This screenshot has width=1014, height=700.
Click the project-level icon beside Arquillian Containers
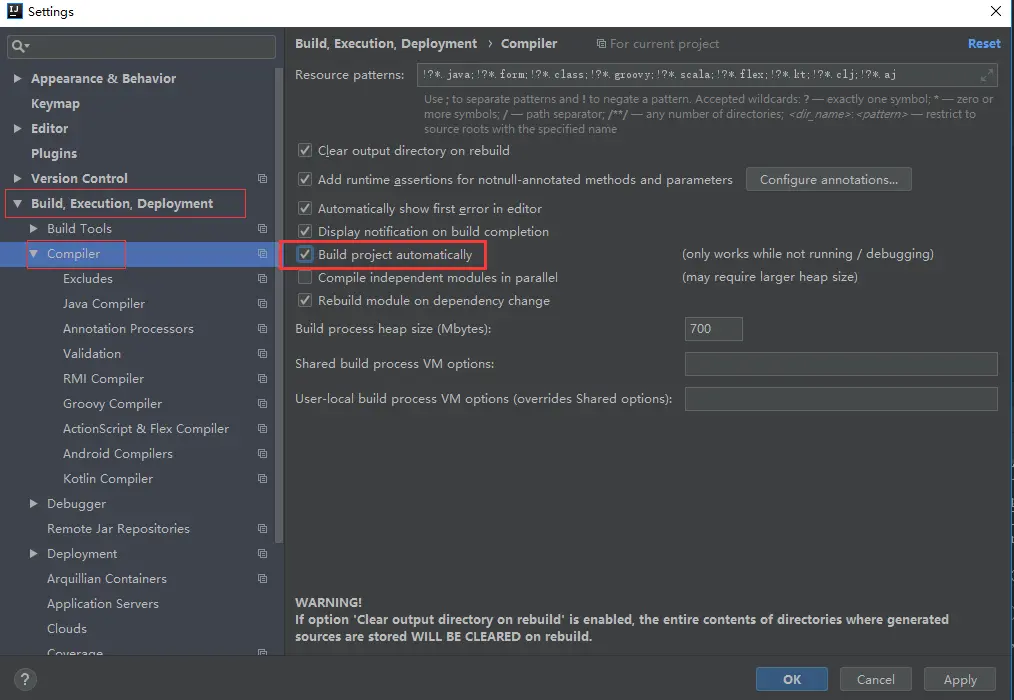pyautogui.click(x=263, y=578)
